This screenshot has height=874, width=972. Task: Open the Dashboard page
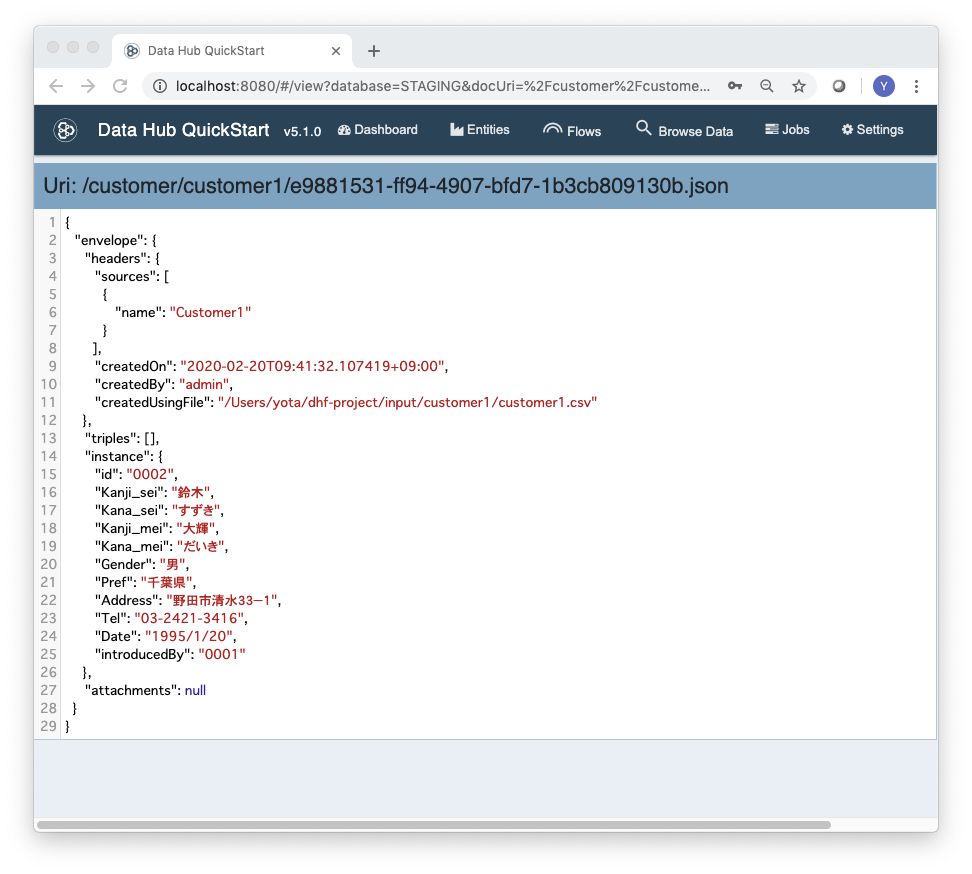click(x=378, y=130)
